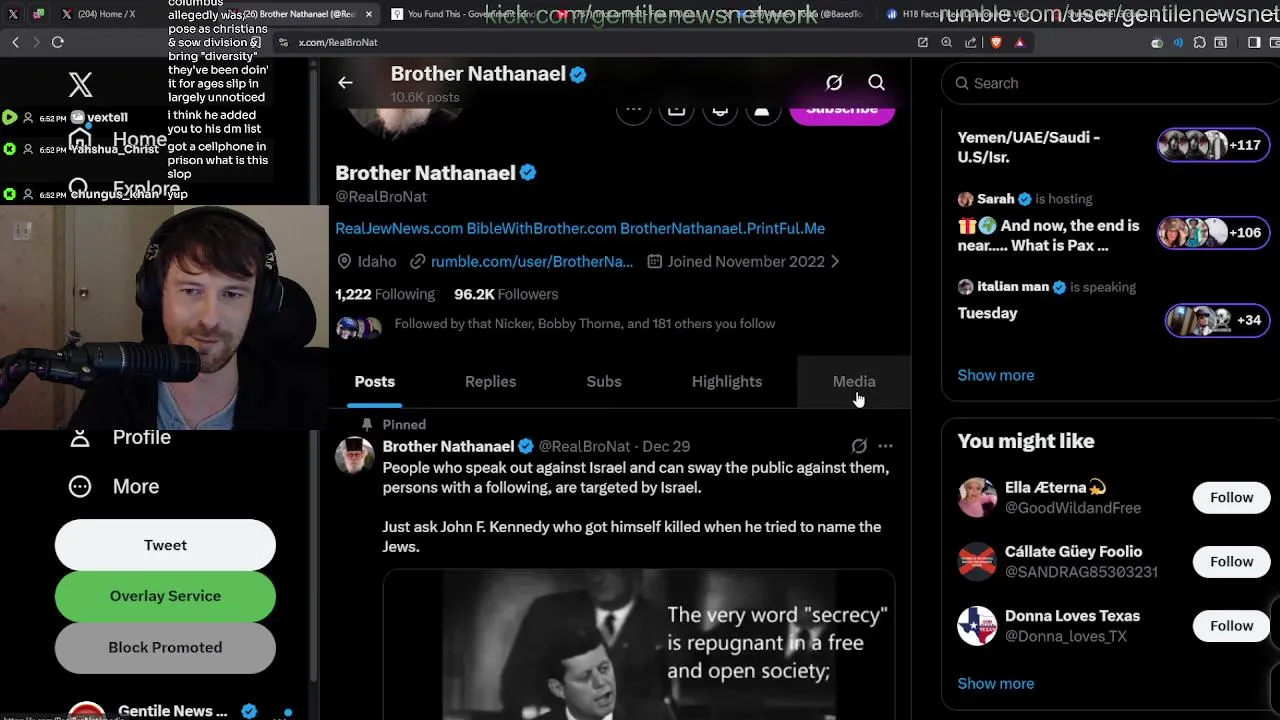Follow Ella Æterna

point(1231,497)
